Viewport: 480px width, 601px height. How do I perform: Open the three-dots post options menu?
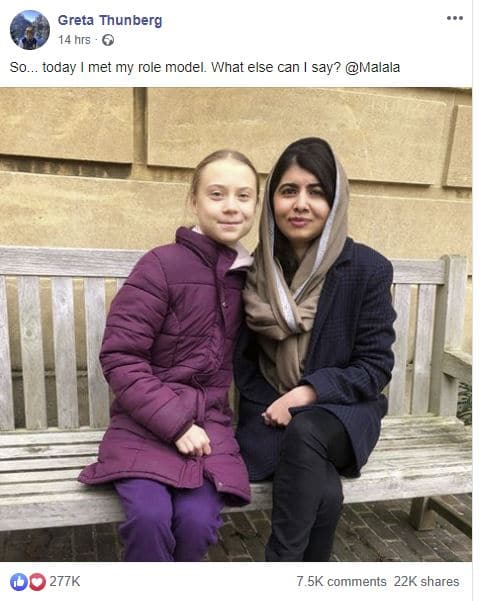coord(455,18)
